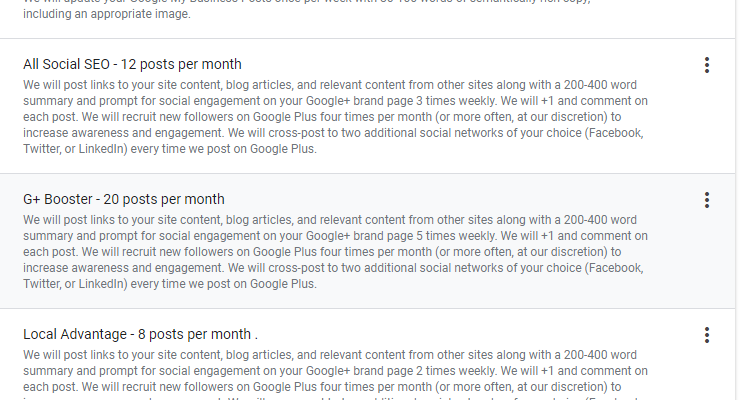The height and width of the screenshot is (400, 743).
Task: Click the last line of G+ Booster description
Action: pyautogui.click(x=170, y=285)
